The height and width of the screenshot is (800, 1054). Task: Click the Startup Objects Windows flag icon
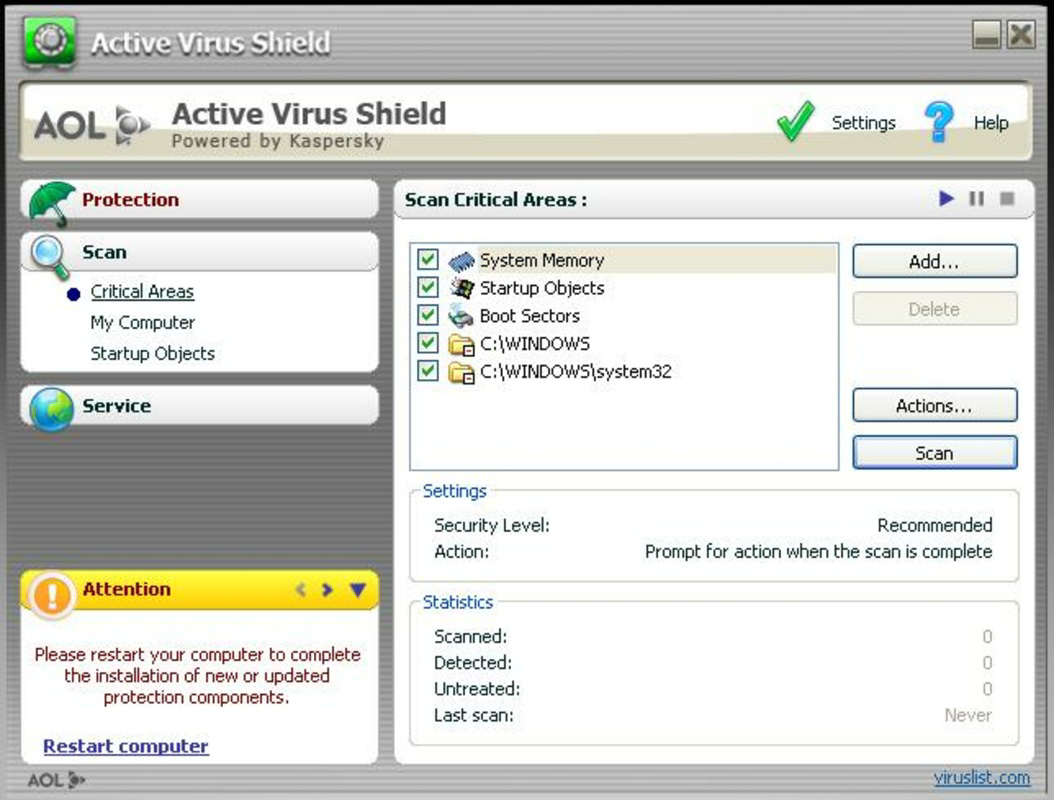coord(461,288)
